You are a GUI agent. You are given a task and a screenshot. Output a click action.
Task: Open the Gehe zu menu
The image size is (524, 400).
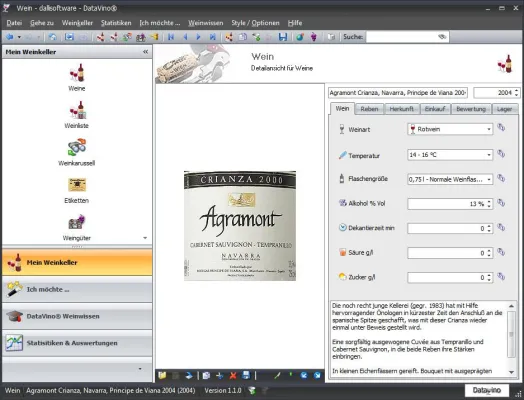(42, 23)
